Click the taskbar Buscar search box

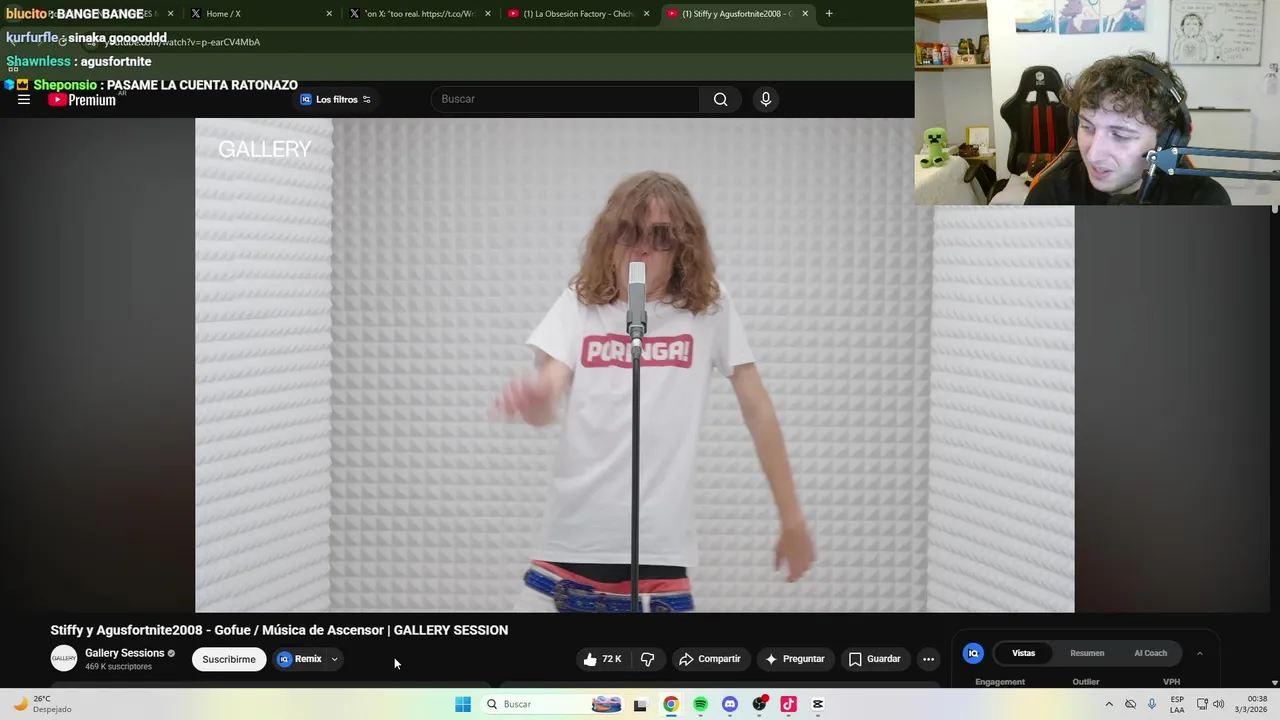(x=552, y=704)
